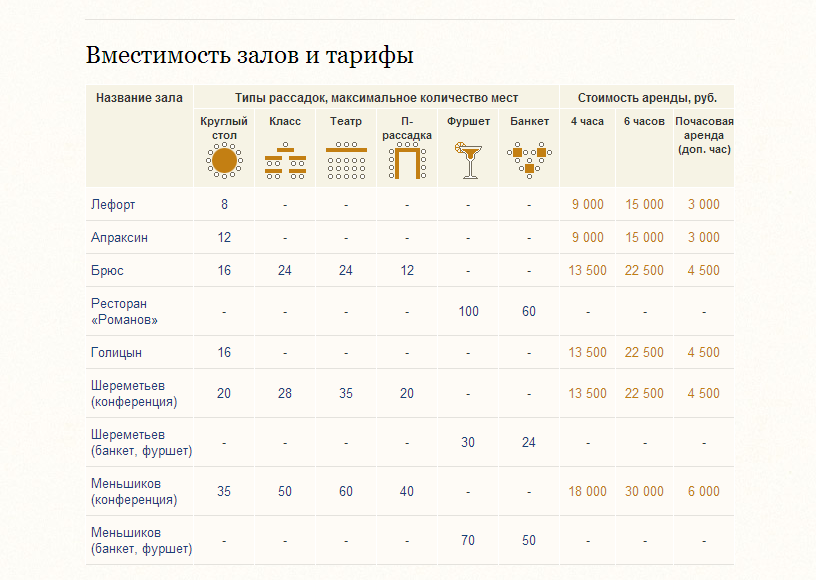The width and height of the screenshot is (816, 580).
Task: Click Голицын round table capacity 16
Action: [224, 353]
